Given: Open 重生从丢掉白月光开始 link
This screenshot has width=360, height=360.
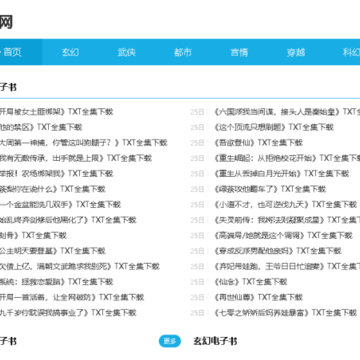Looking at the screenshot, I should [x=282, y=173].
